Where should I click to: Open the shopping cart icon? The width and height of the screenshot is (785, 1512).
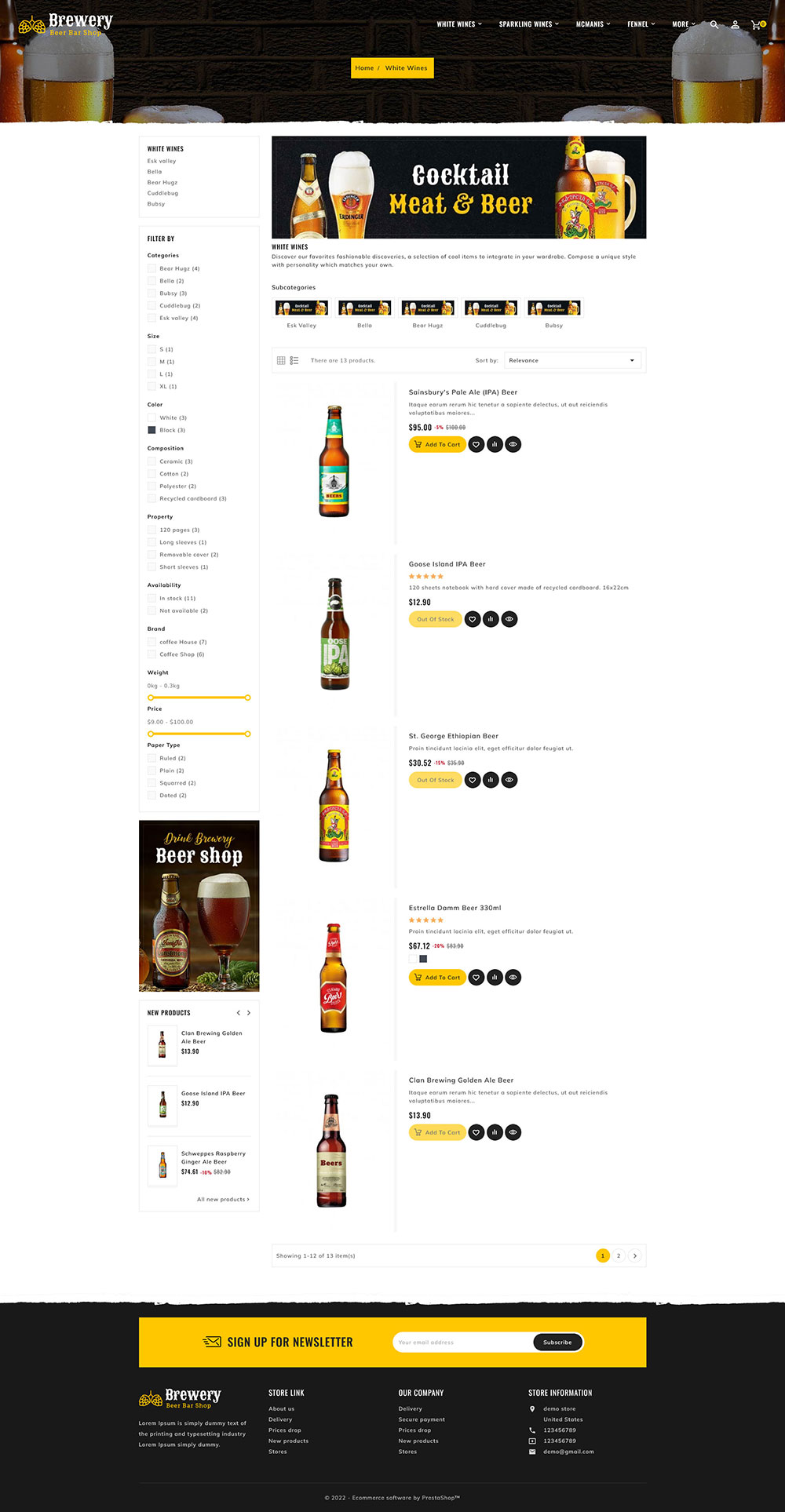click(756, 24)
